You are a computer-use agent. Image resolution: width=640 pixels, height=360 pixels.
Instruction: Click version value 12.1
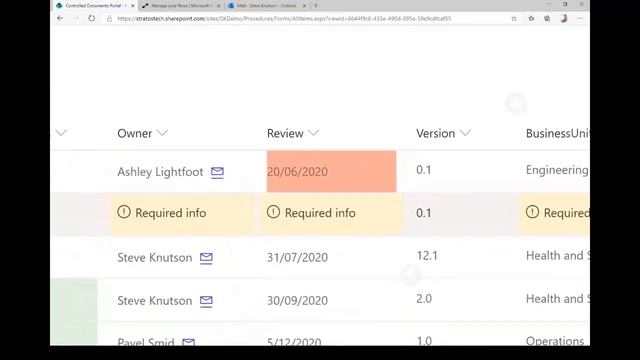427,256
